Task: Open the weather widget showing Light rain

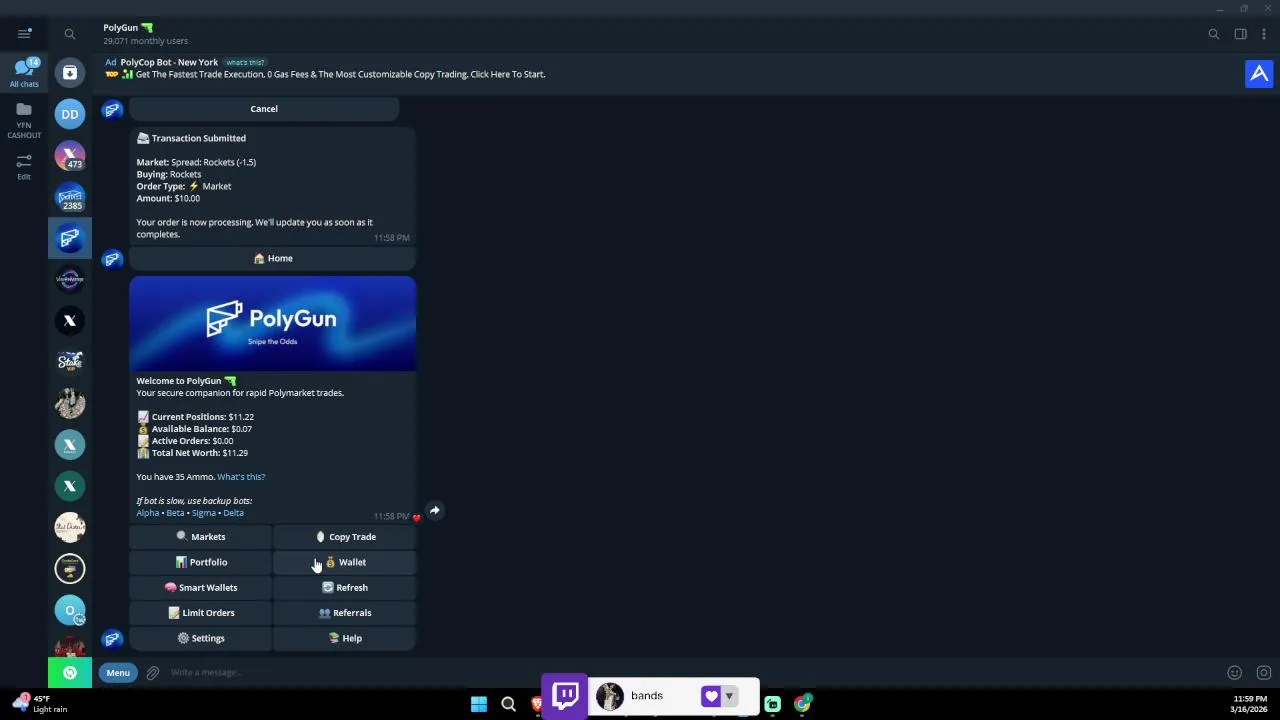Action: 40,704
